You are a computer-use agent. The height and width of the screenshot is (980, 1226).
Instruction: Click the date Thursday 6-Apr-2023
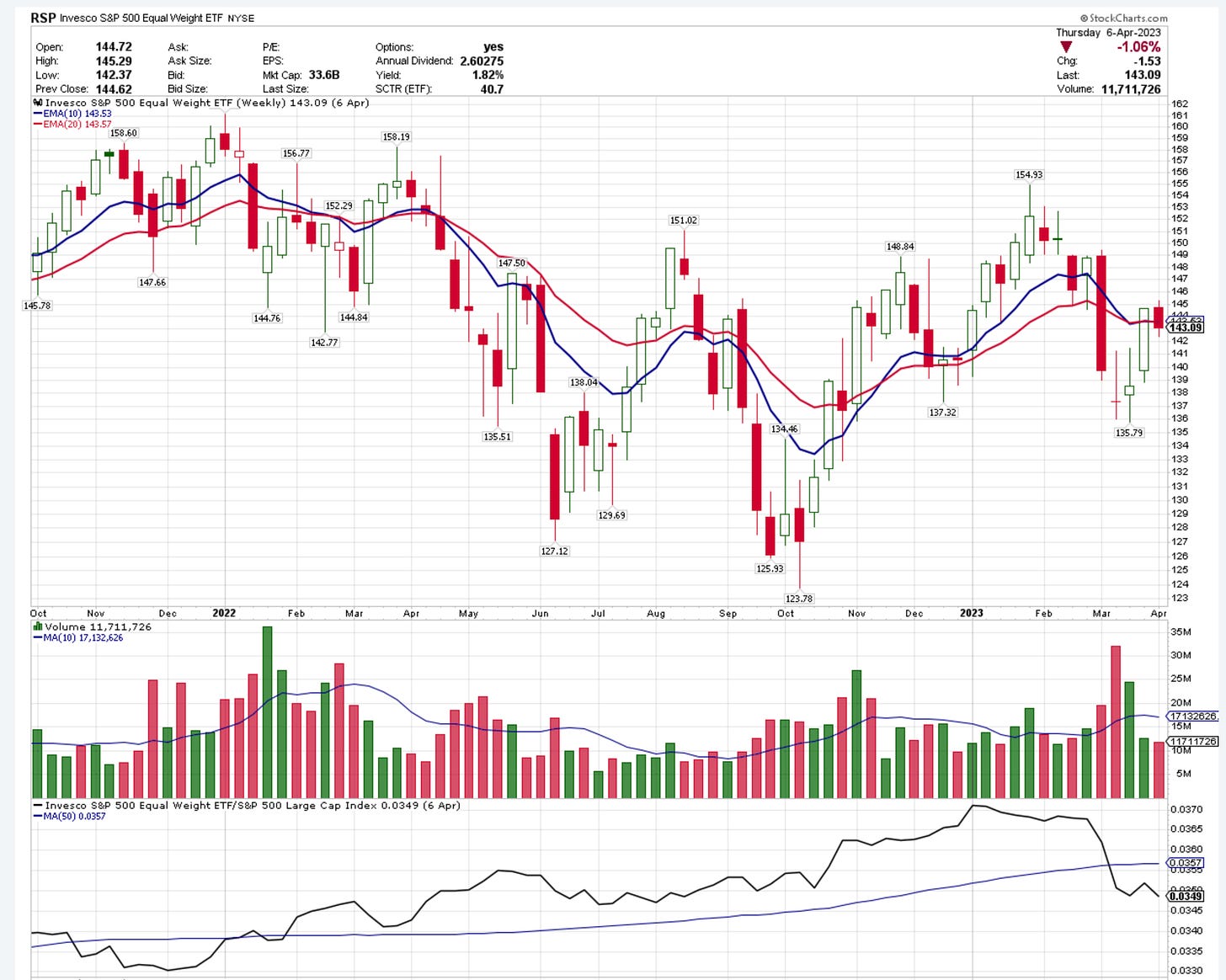click(1108, 32)
